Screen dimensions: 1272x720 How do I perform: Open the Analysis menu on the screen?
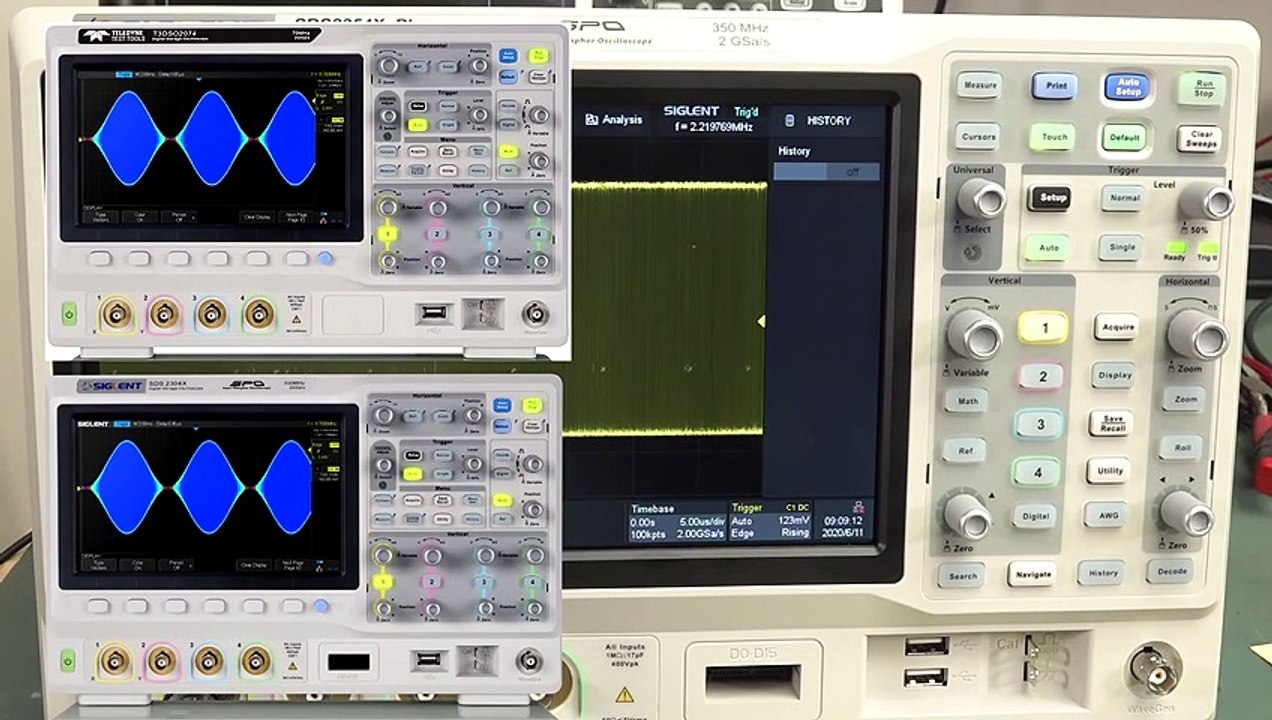pyautogui.click(x=614, y=120)
